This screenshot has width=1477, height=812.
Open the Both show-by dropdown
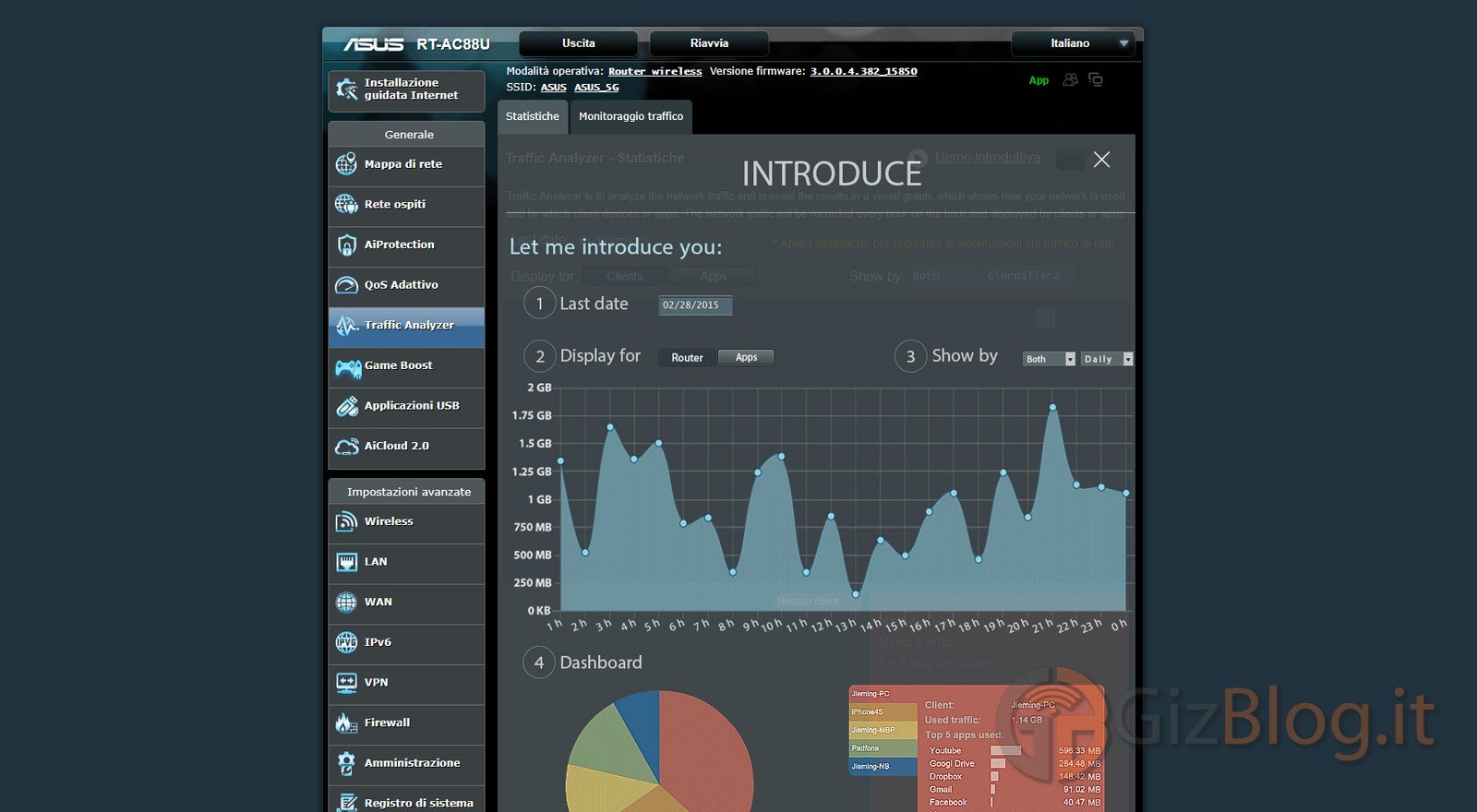(x=1050, y=359)
